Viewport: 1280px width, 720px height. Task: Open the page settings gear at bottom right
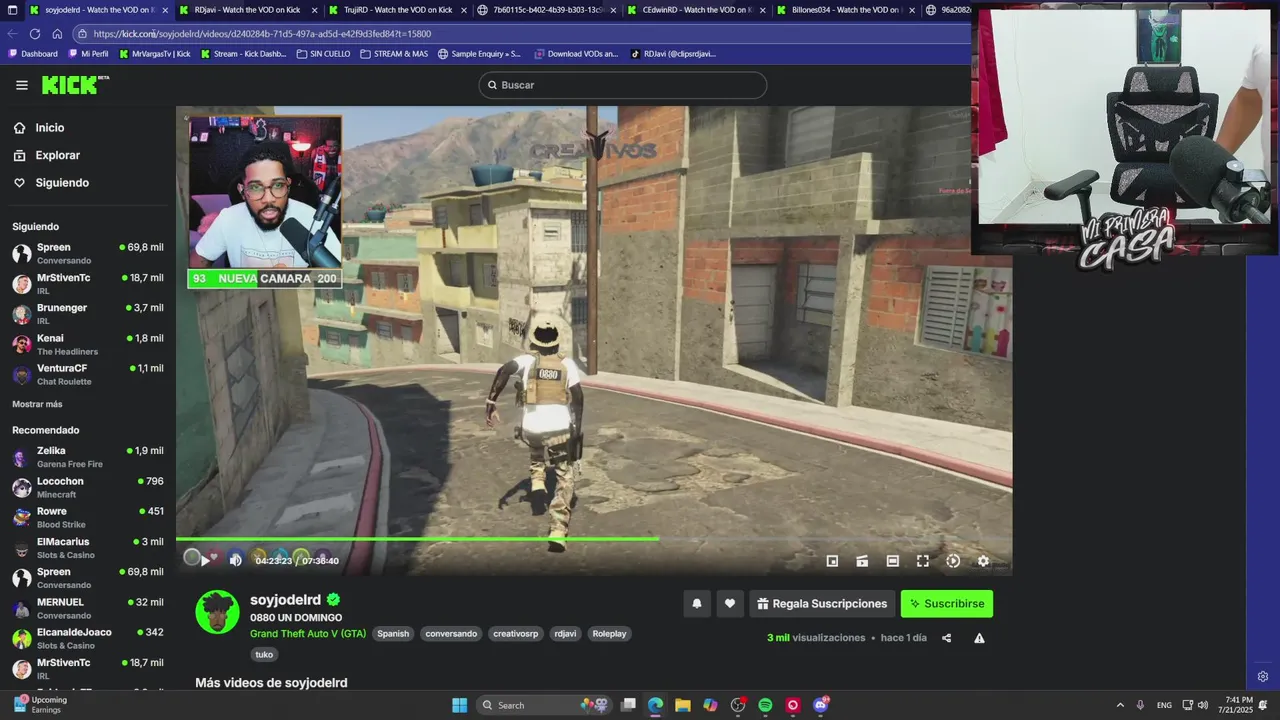[x=1263, y=677]
